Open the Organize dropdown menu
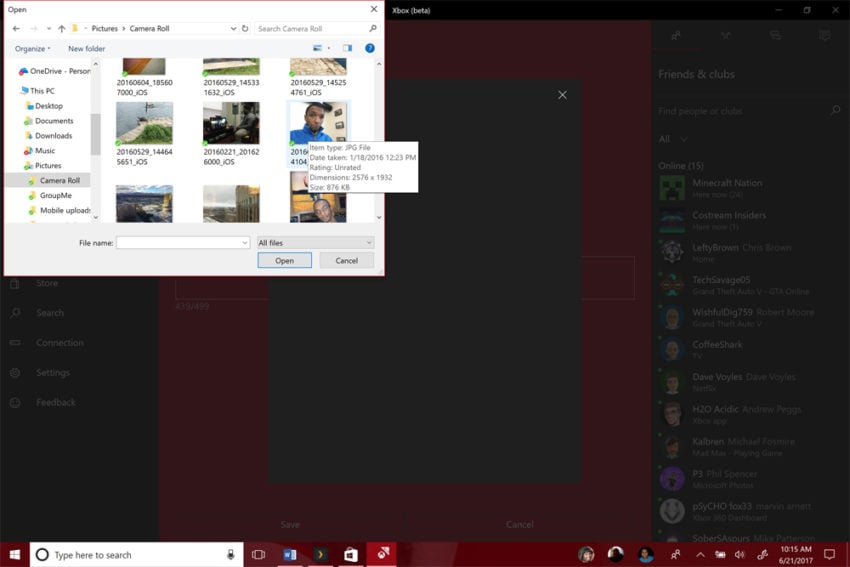The image size is (850, 567). tap(33, 48)
